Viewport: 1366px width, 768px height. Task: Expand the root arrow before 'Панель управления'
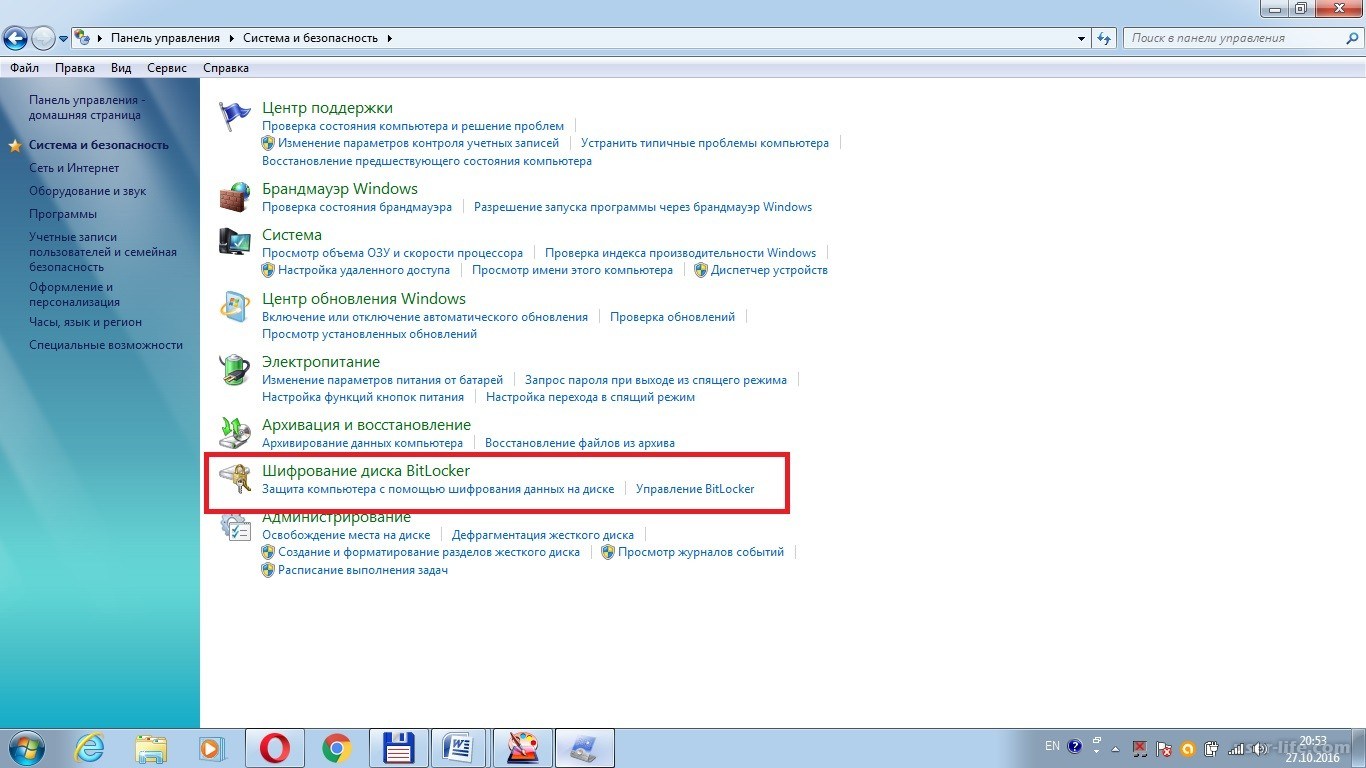[100, 38]
